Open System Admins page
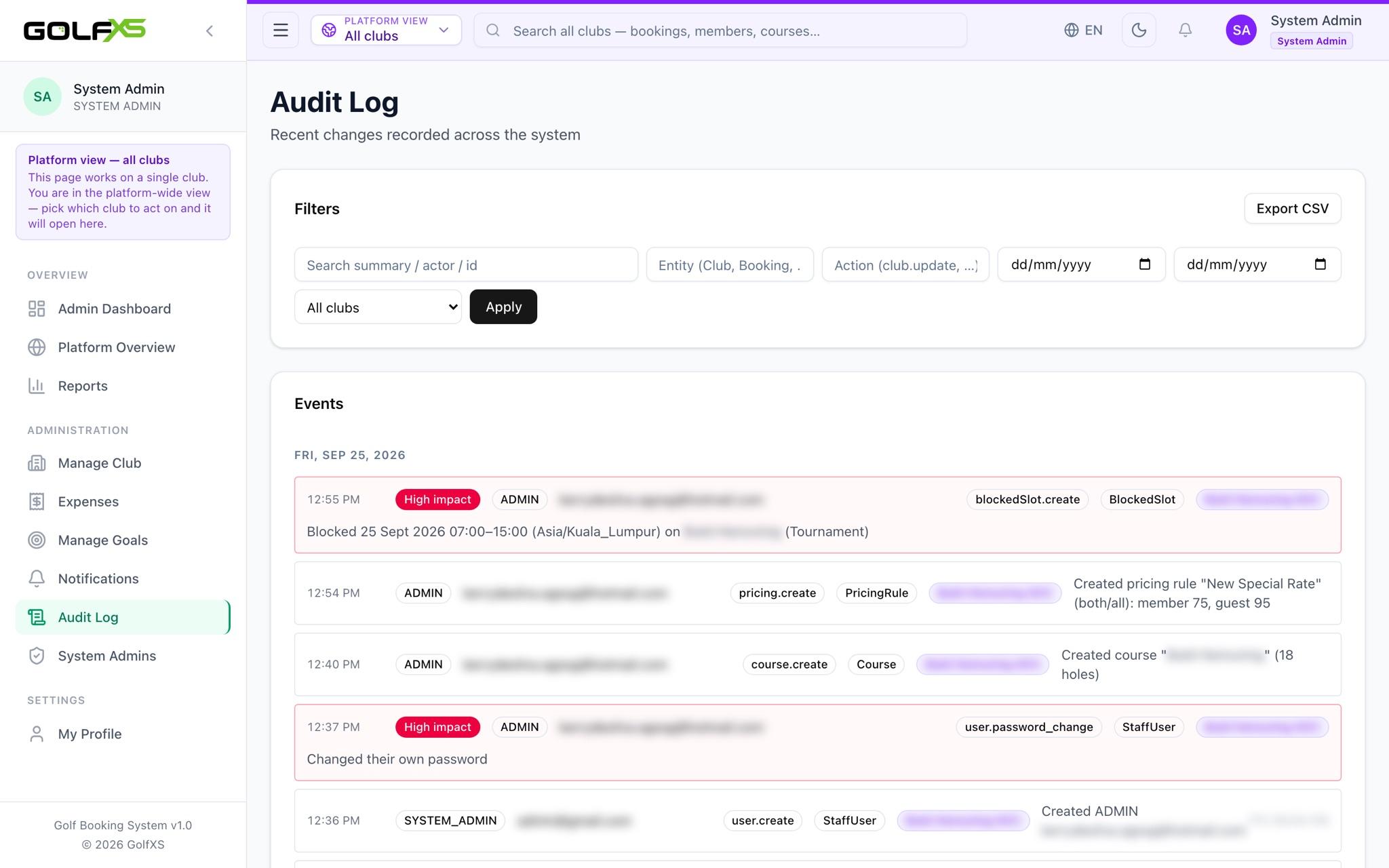This screenshot has height=868, width=1389. coord(123,656)
